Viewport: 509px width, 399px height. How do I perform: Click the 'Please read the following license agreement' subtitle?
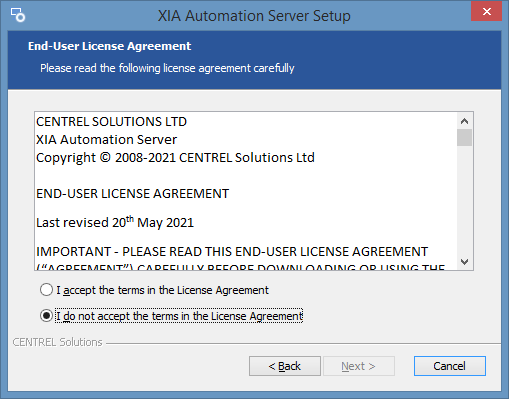pos(167,68)
